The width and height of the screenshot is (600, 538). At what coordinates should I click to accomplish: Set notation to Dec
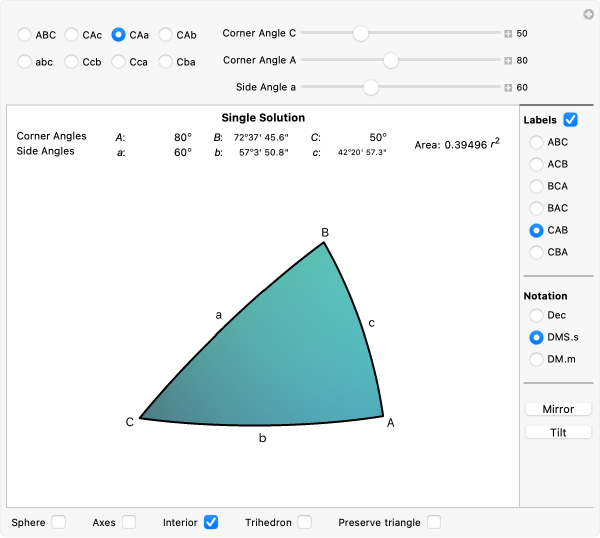537,315
